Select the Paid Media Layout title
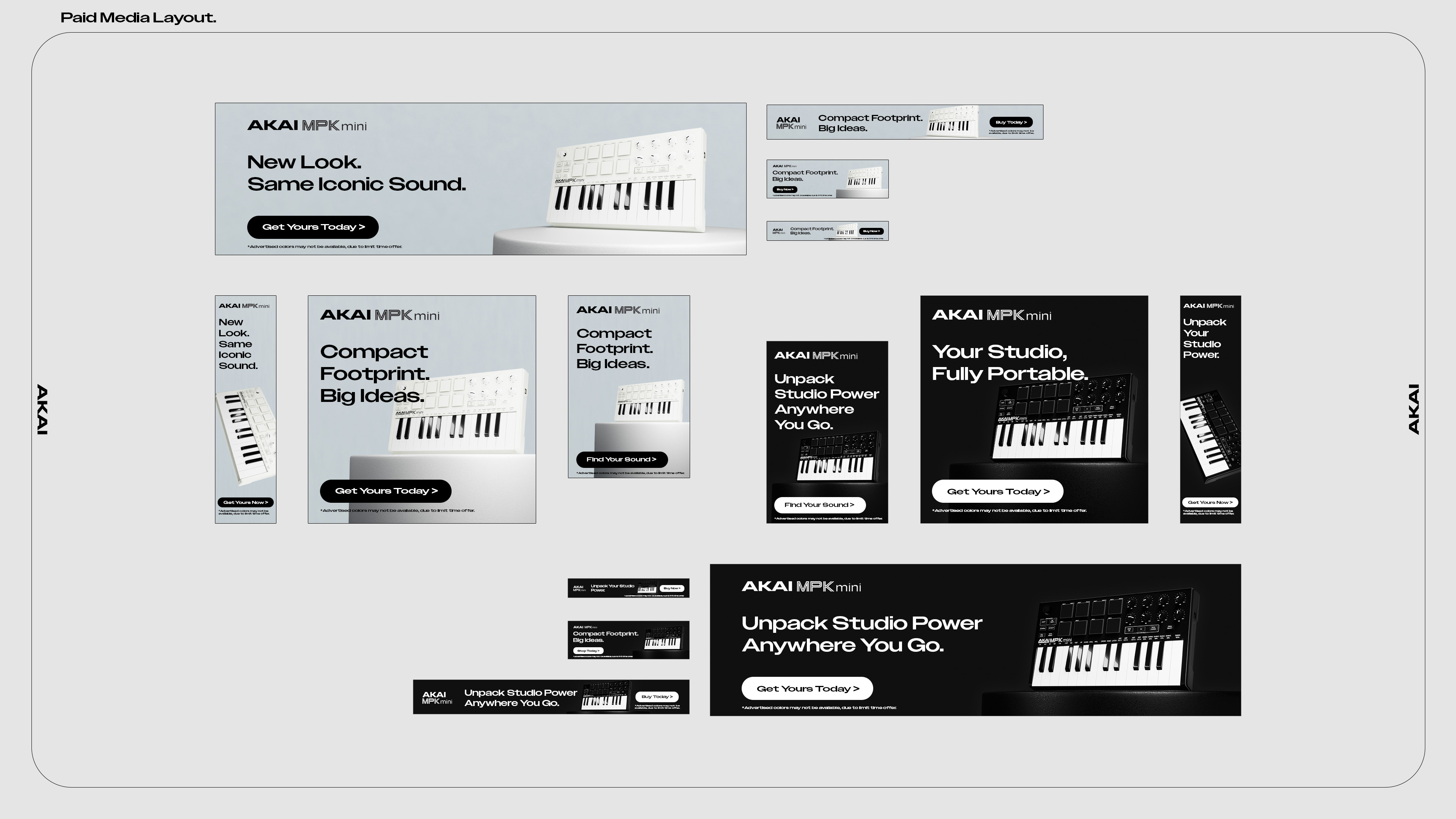Image resolution: width=1456 pixels, height=819 pixels. [x=138, y=17]
